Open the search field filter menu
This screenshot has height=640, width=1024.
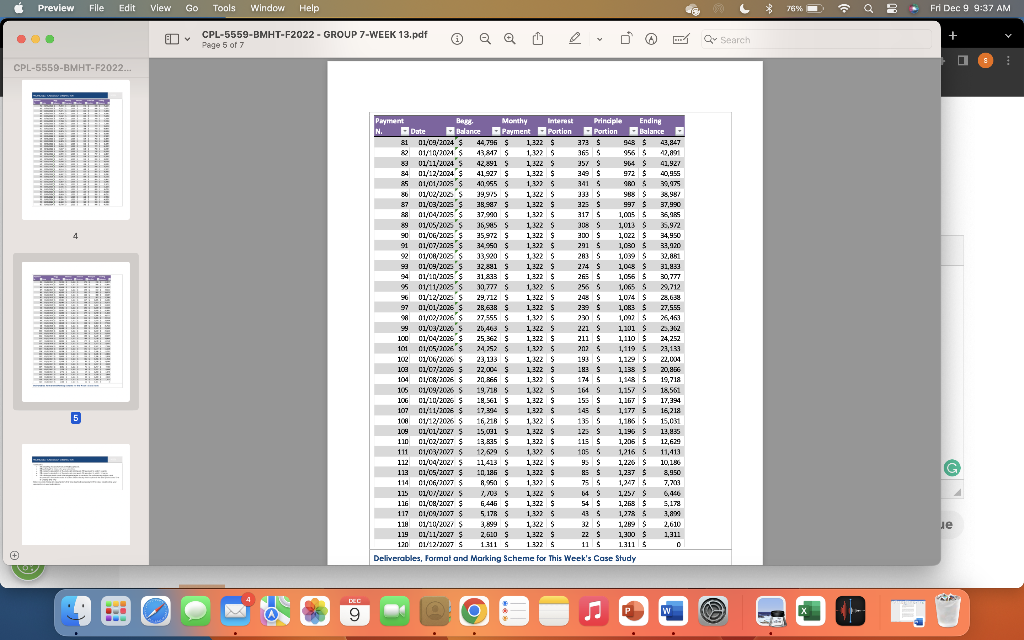[708, 40]
